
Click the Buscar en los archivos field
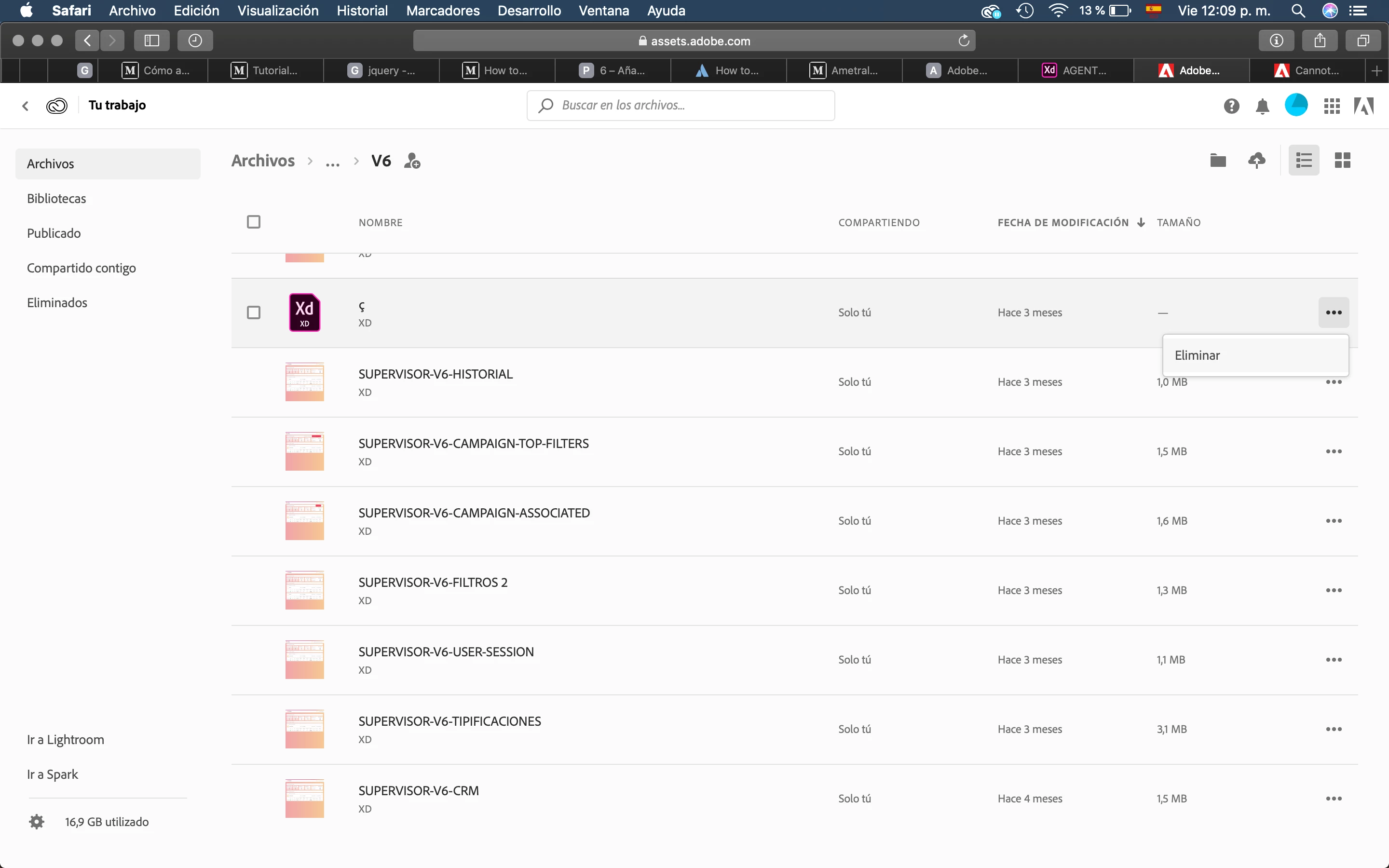point(680,106)
